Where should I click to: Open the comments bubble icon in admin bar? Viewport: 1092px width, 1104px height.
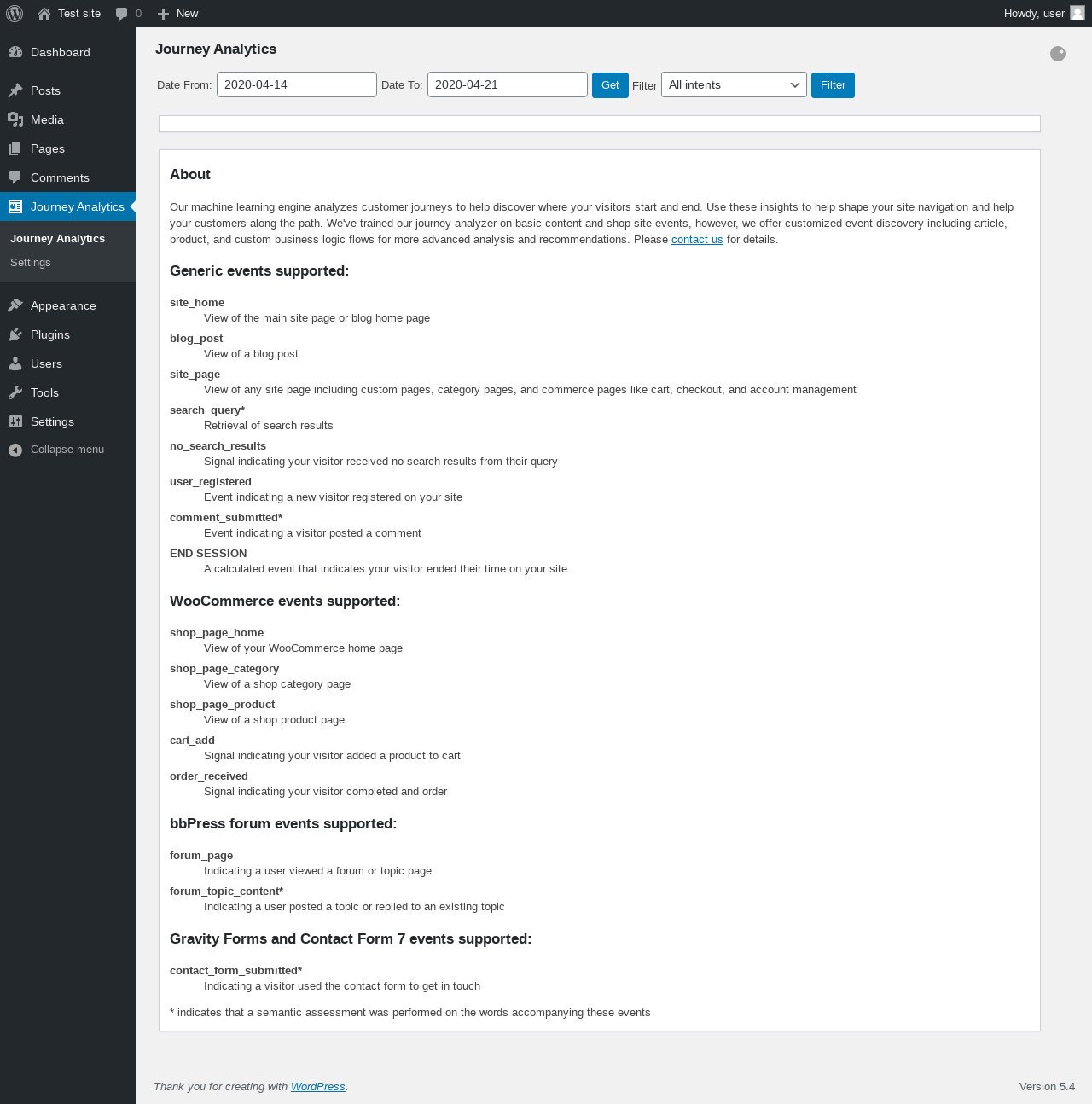pos(122,14)
